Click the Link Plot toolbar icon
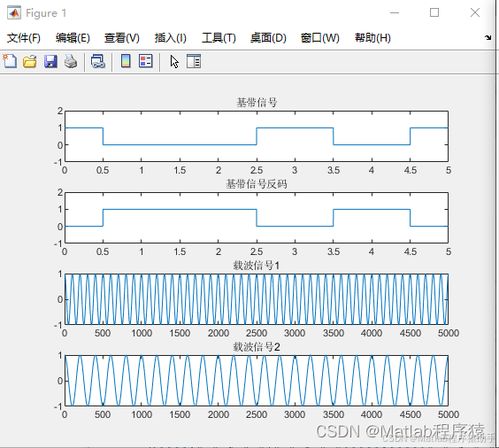Viewport: 499px width, 448px height. [98, 62]
